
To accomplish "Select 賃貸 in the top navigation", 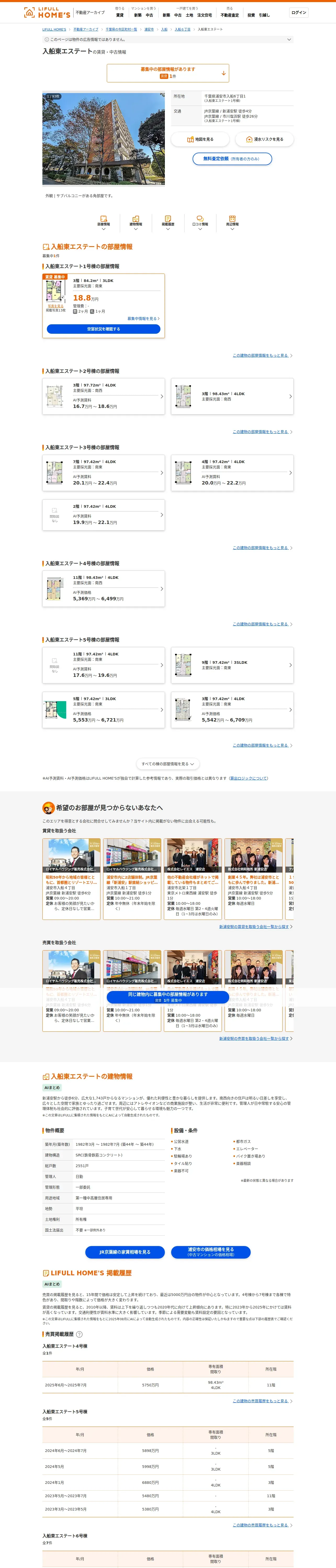I will (120, 15).
